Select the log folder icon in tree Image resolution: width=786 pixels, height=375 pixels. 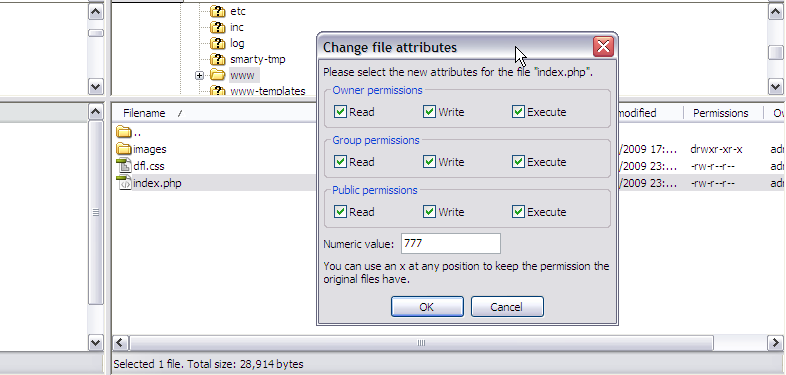click(218, 43)
